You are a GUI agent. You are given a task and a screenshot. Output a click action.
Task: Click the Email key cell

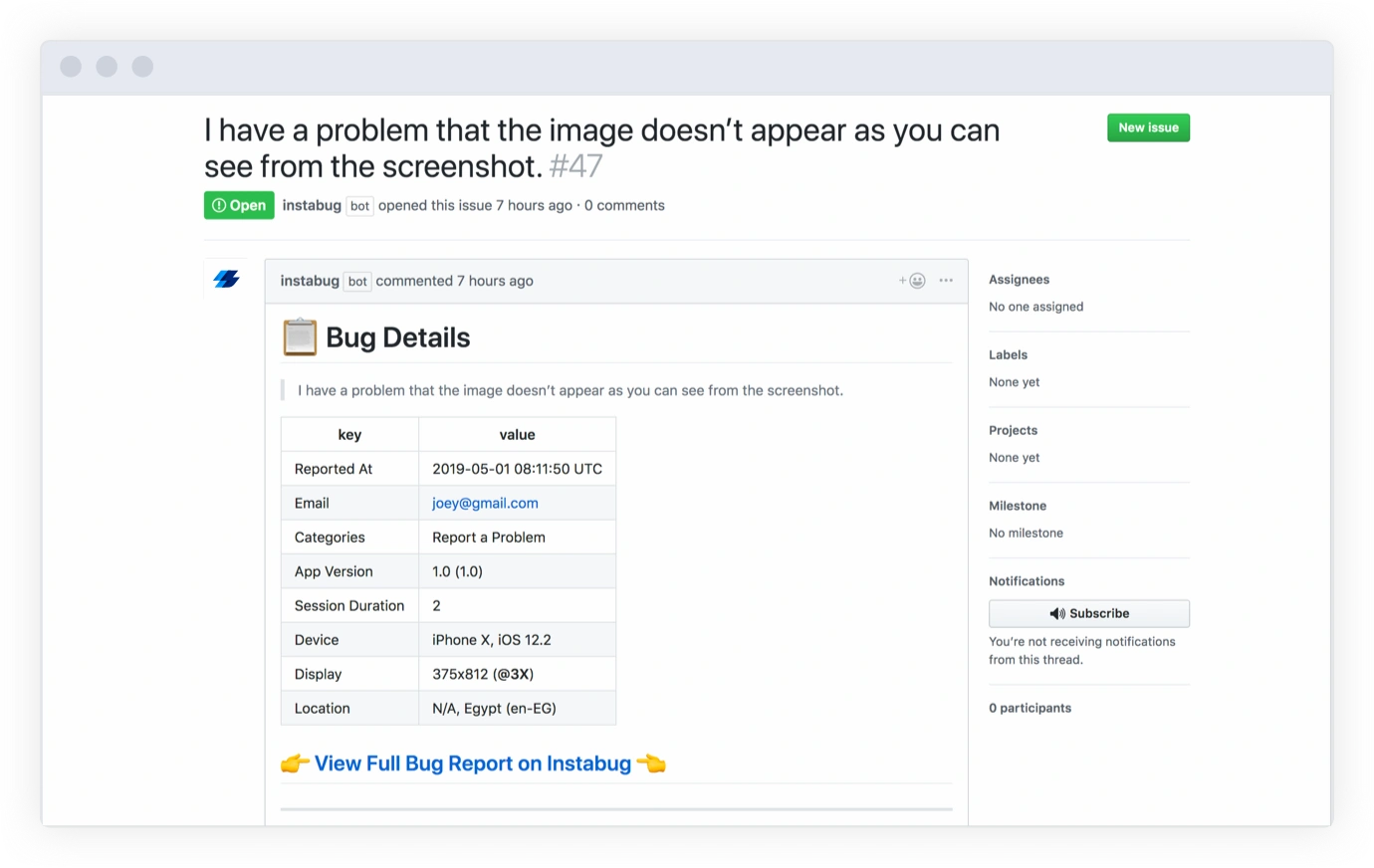click(x=349, y=503)
